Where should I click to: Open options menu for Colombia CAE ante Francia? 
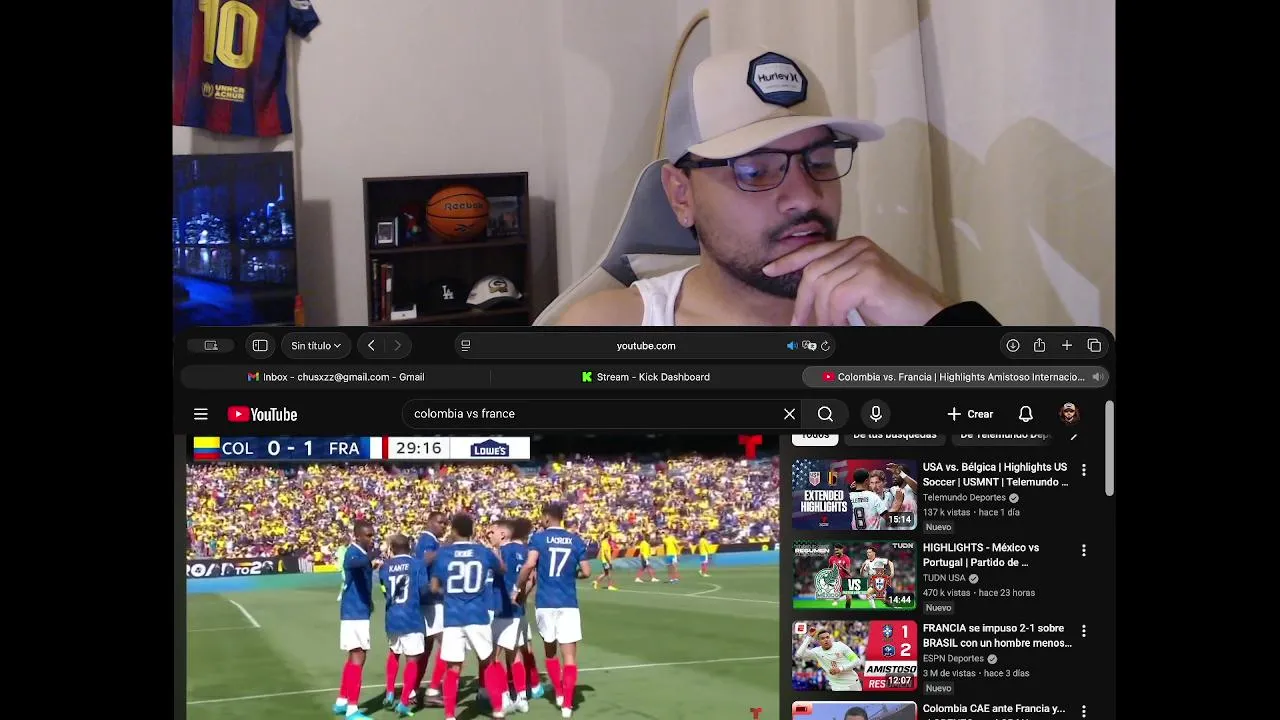1083,711
